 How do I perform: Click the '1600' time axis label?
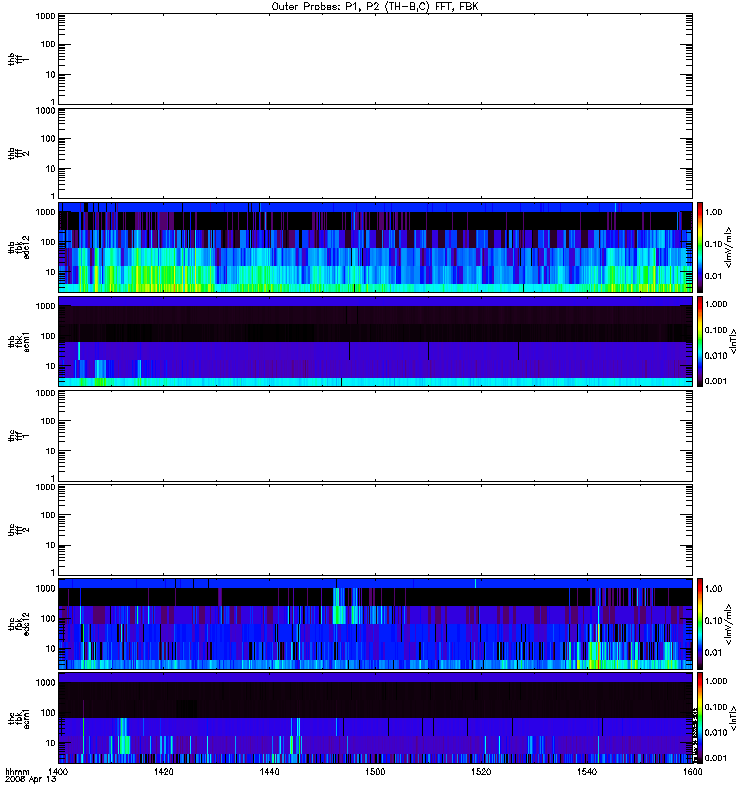click(x=692, y=771)
